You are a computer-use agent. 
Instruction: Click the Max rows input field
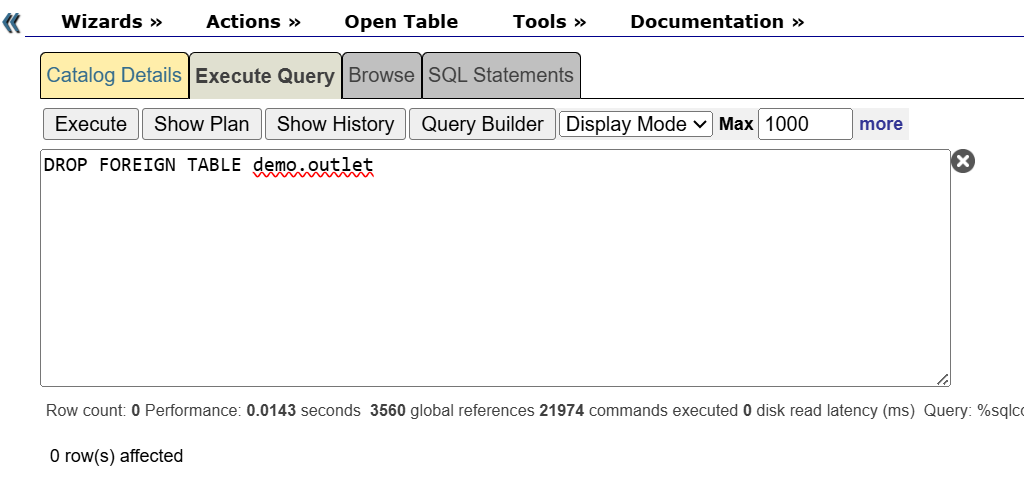coord(805,124)
